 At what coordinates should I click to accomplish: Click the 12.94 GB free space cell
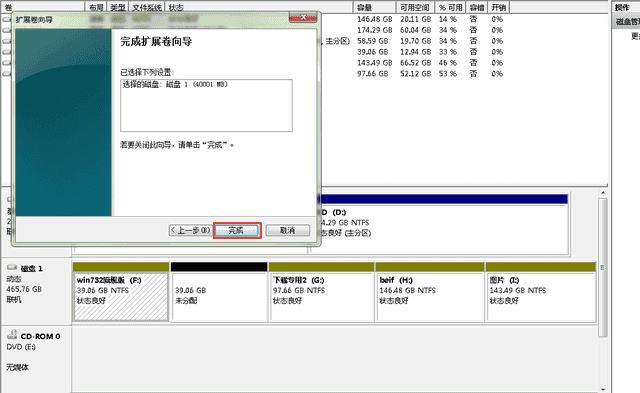tap(415, 52)
